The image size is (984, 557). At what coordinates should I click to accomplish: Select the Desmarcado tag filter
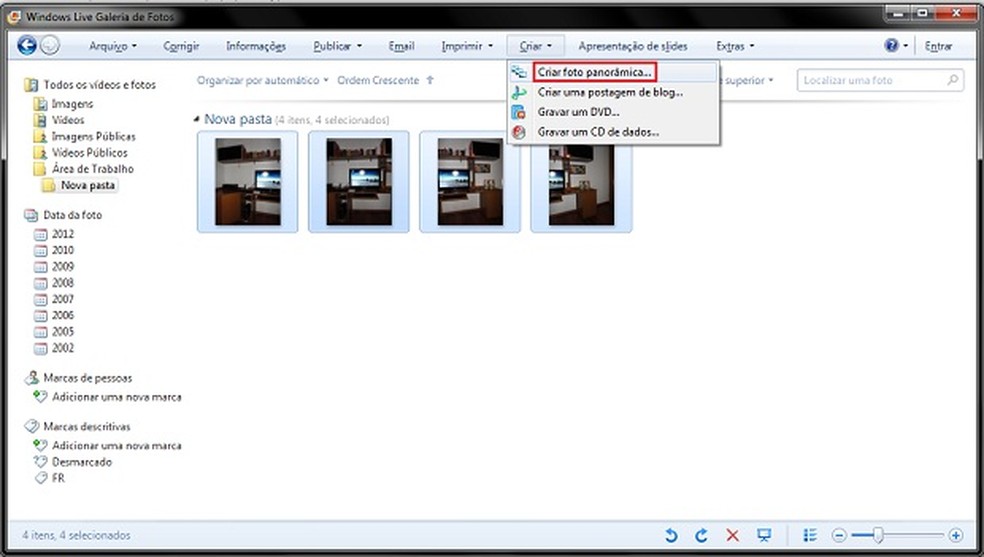point(82,462)
